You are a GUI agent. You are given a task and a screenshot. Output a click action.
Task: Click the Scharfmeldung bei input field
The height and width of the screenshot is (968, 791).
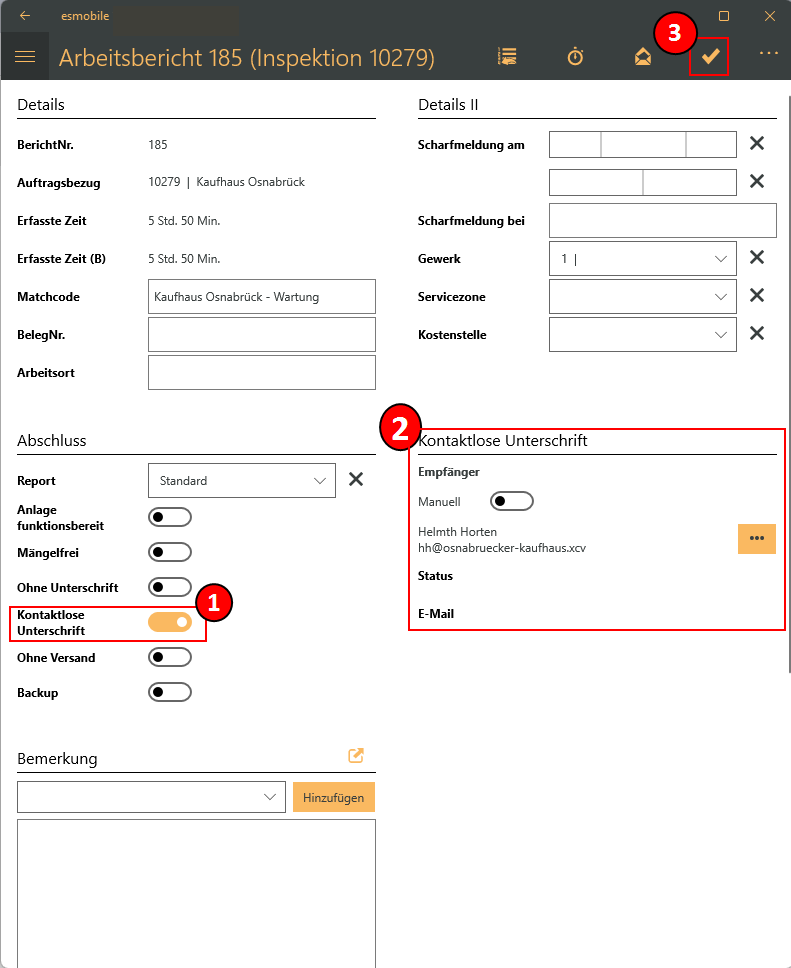click(663, 220)
